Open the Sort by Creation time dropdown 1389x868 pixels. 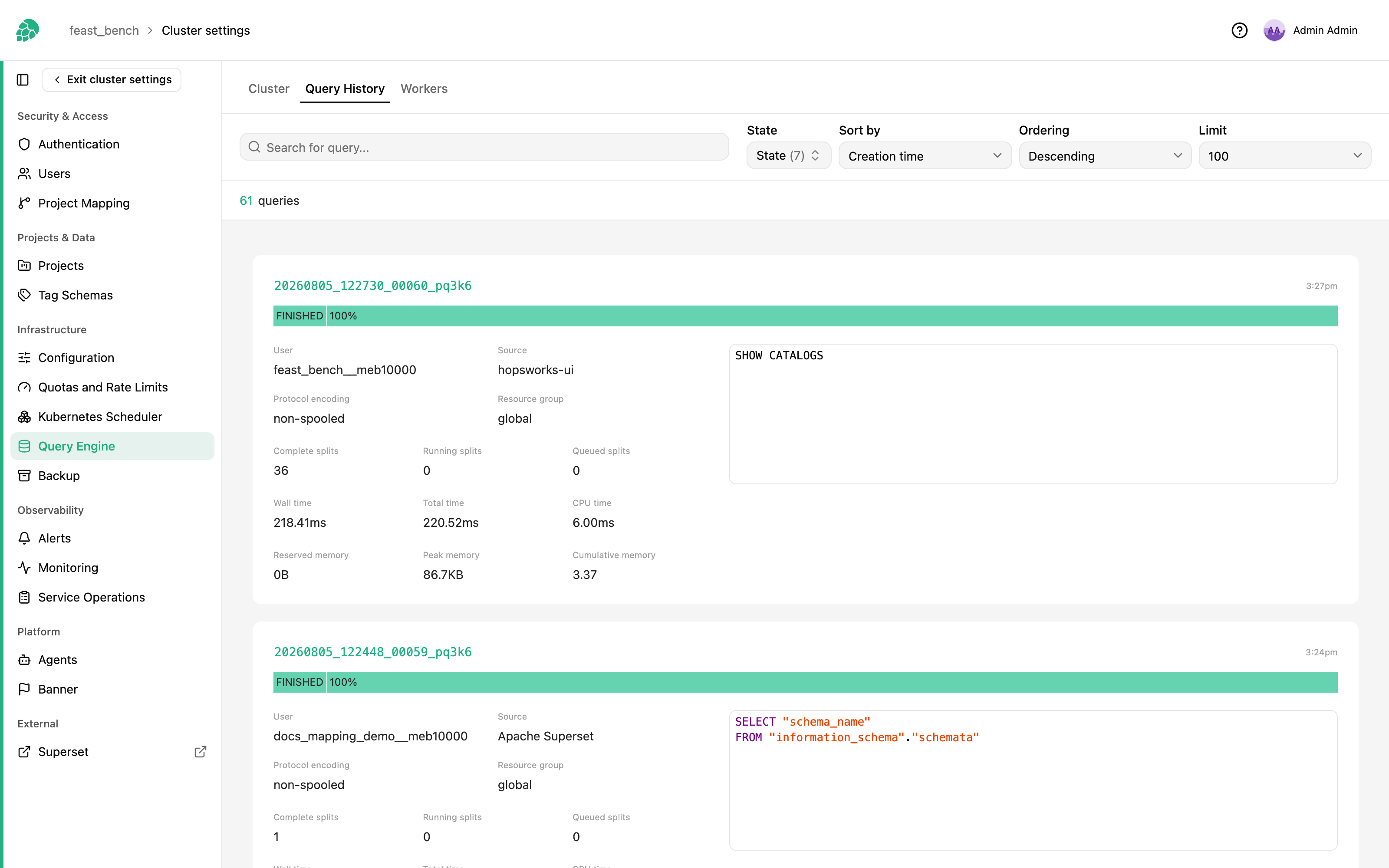[x=925, y=155]
